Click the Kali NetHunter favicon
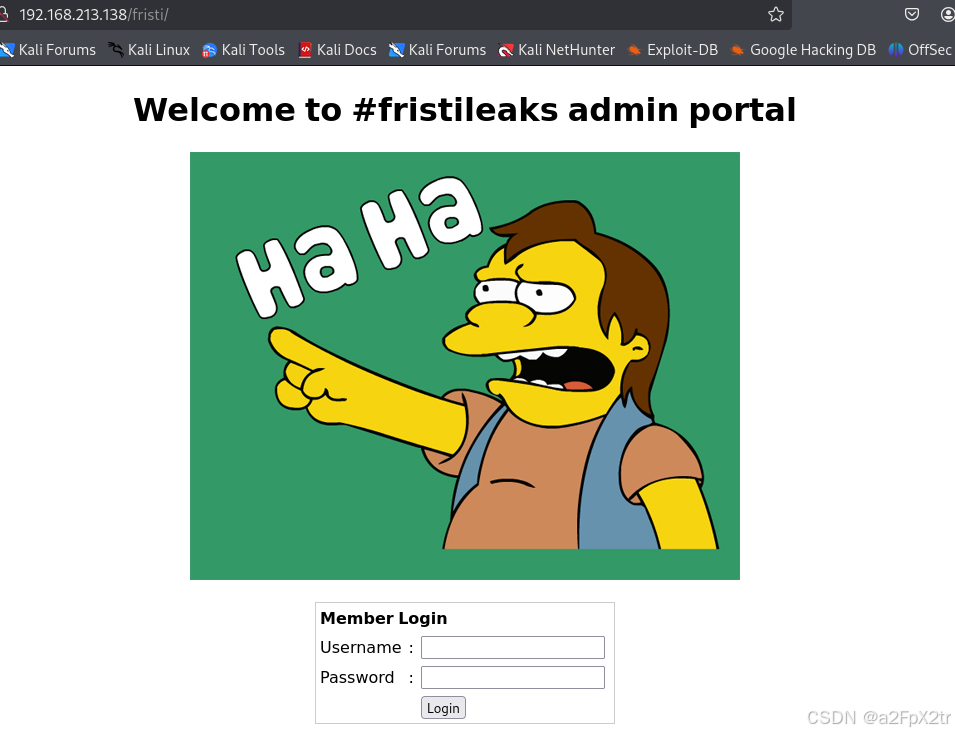The height and width of the screenshot is (735, 955). (506, 51)
